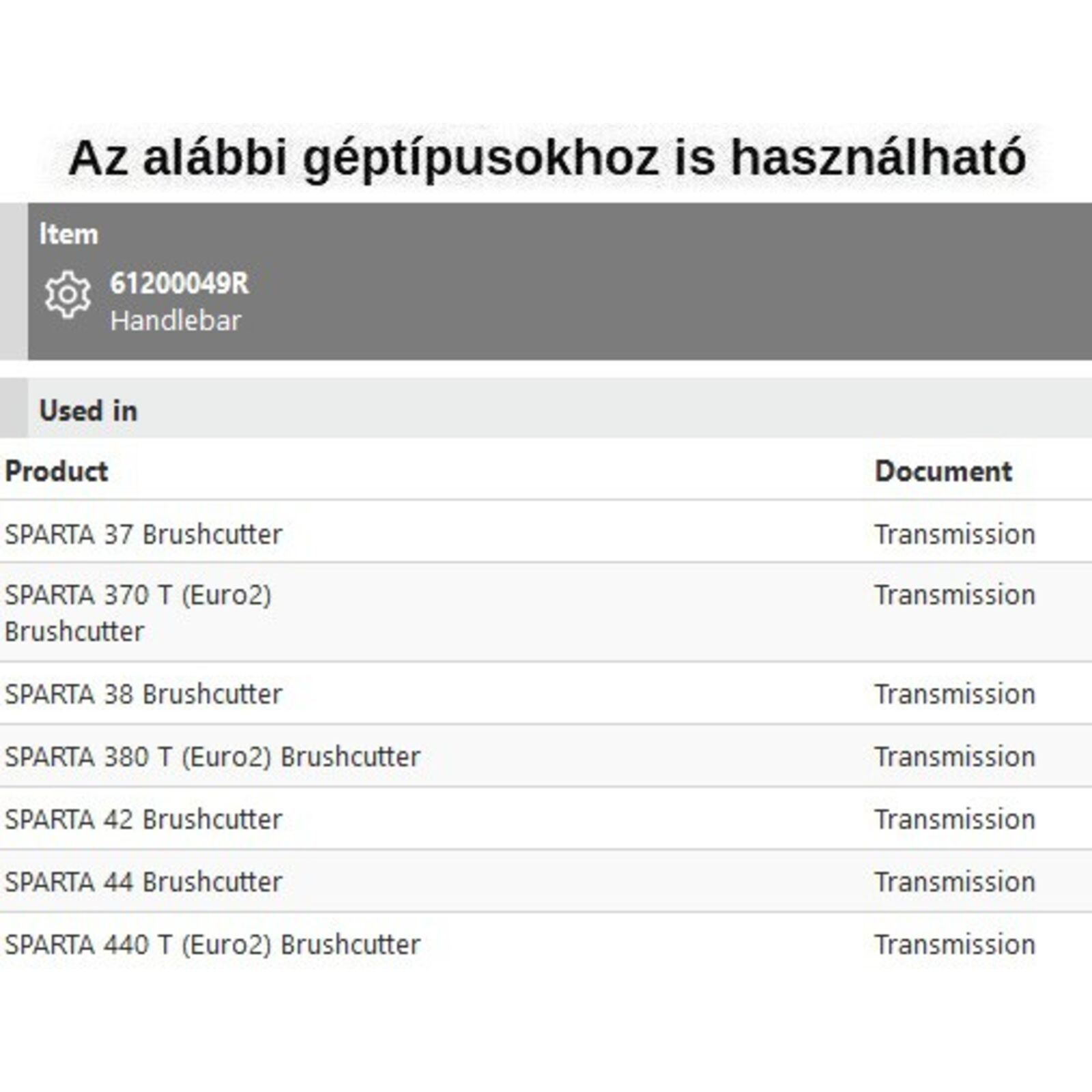Open Transmission document for SPARTA 37

coord(955,534)
